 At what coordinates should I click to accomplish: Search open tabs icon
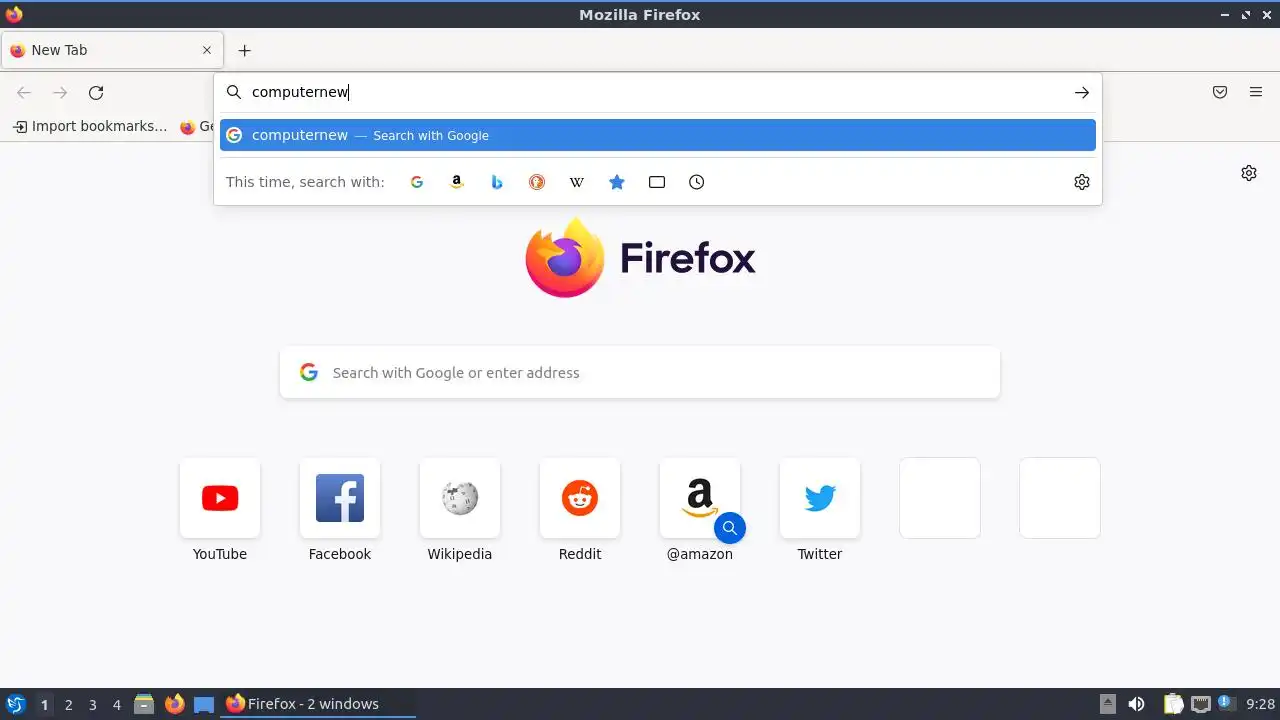657,182
